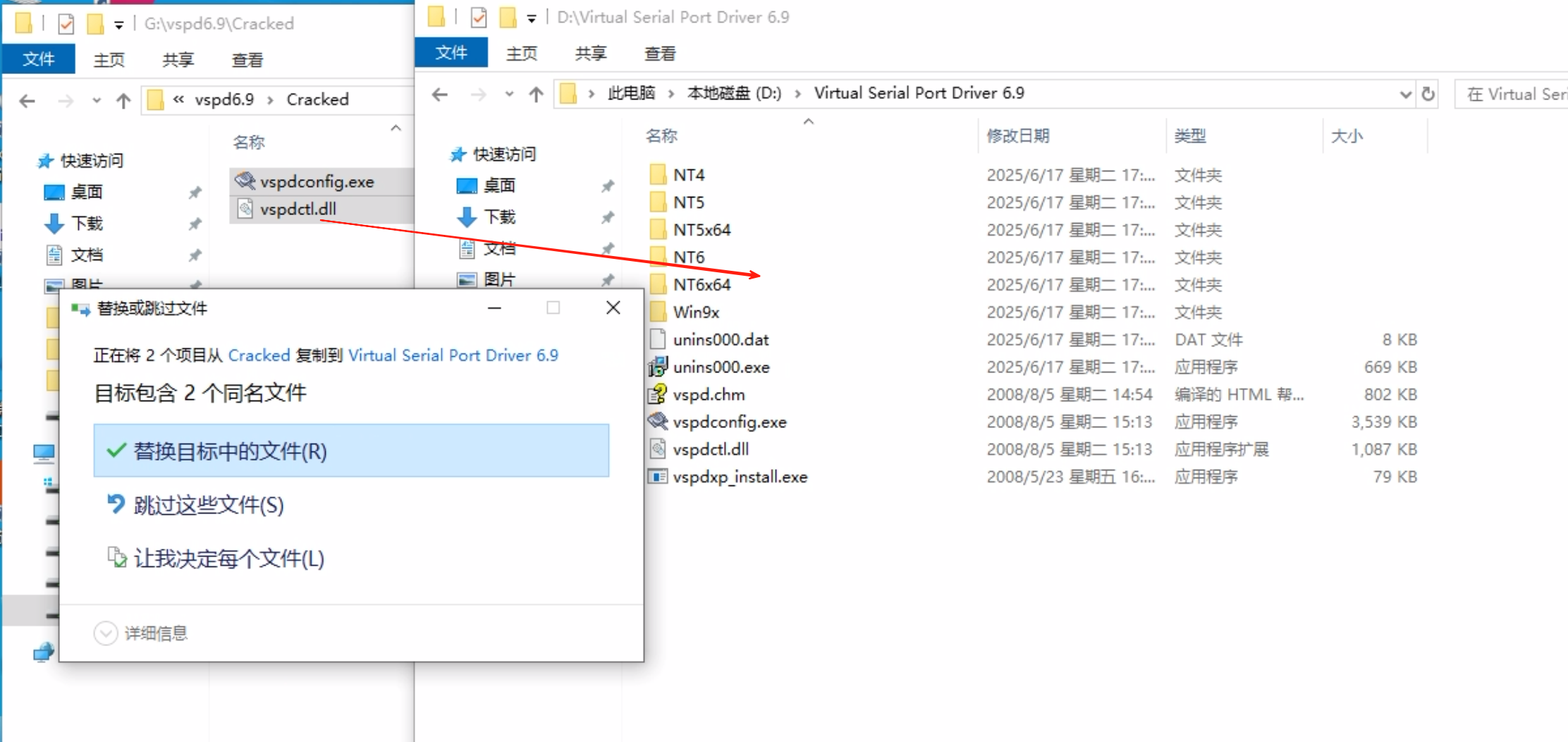The width and height of the screenshot is (1568, 742).
Task: Select NT6x64 folder icon
Action: [658, 285]
